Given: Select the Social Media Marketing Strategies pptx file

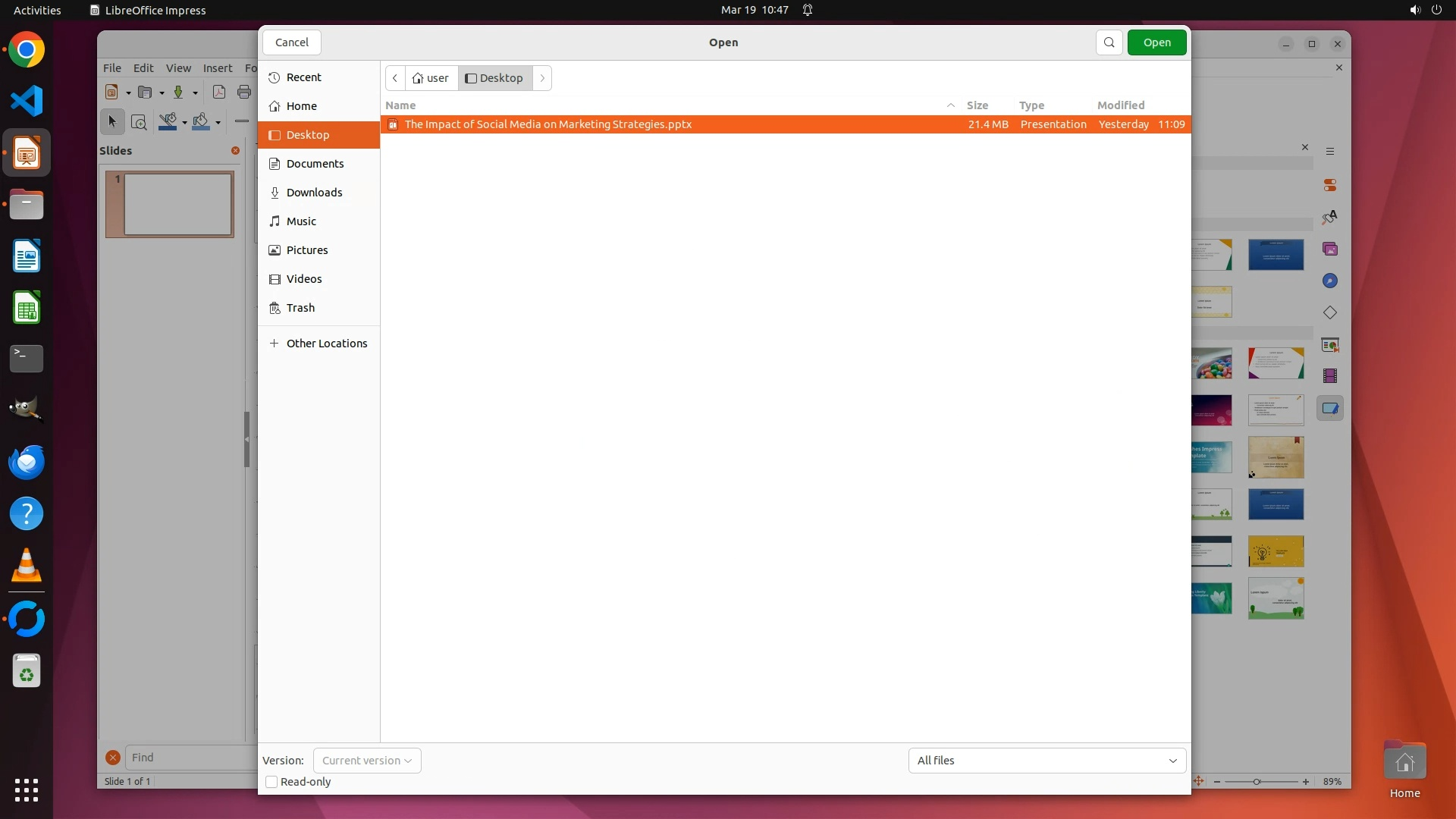Looking at the screenshot, I should [x=548, y=124].
